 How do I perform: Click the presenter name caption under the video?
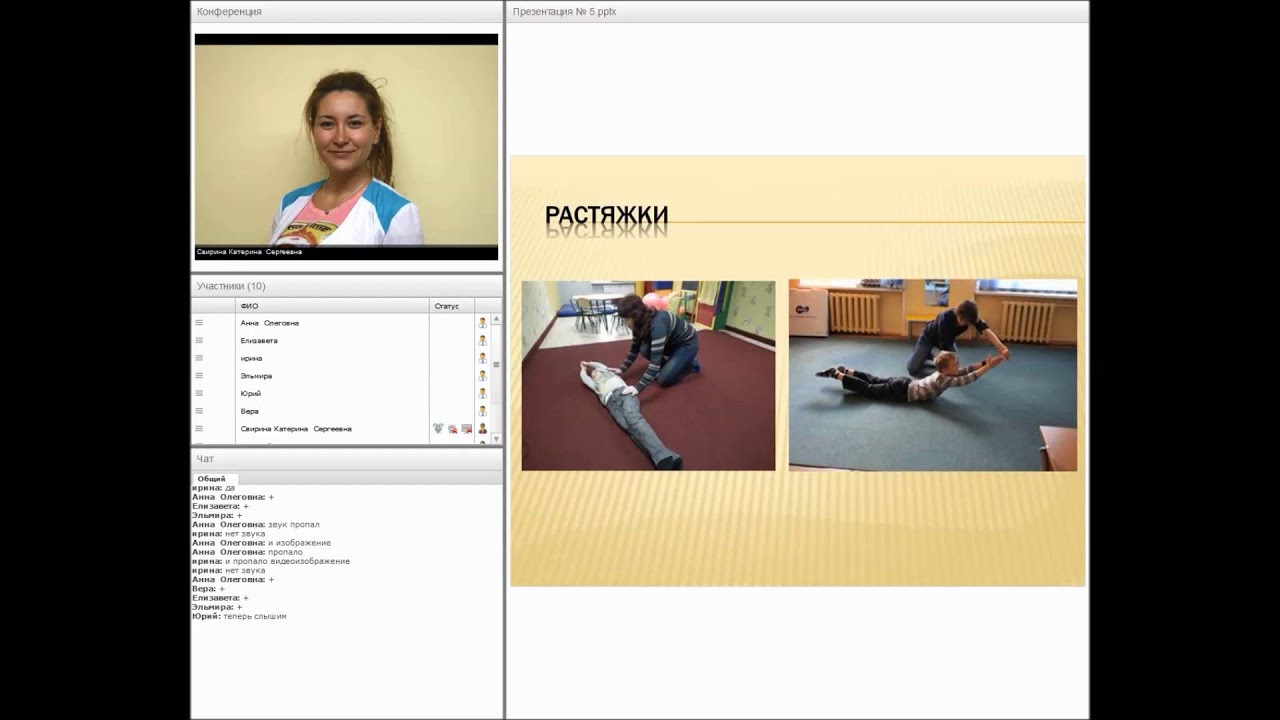pyautogui.click(x=249, y=252)
